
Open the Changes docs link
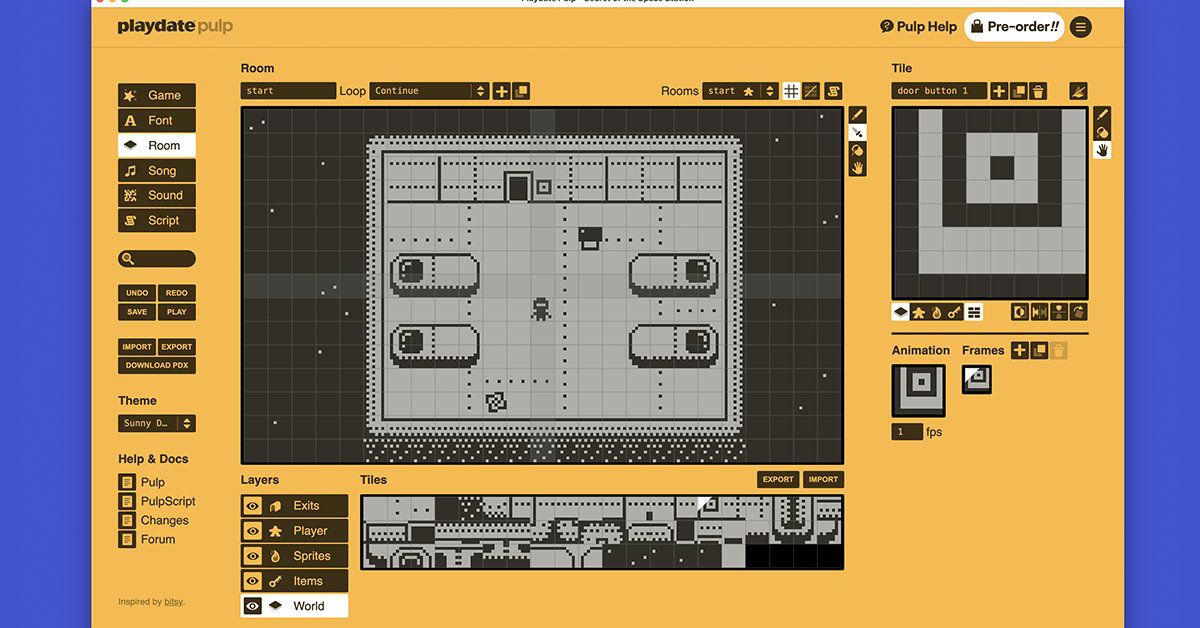pyautogui.click(x=154, y=520)
